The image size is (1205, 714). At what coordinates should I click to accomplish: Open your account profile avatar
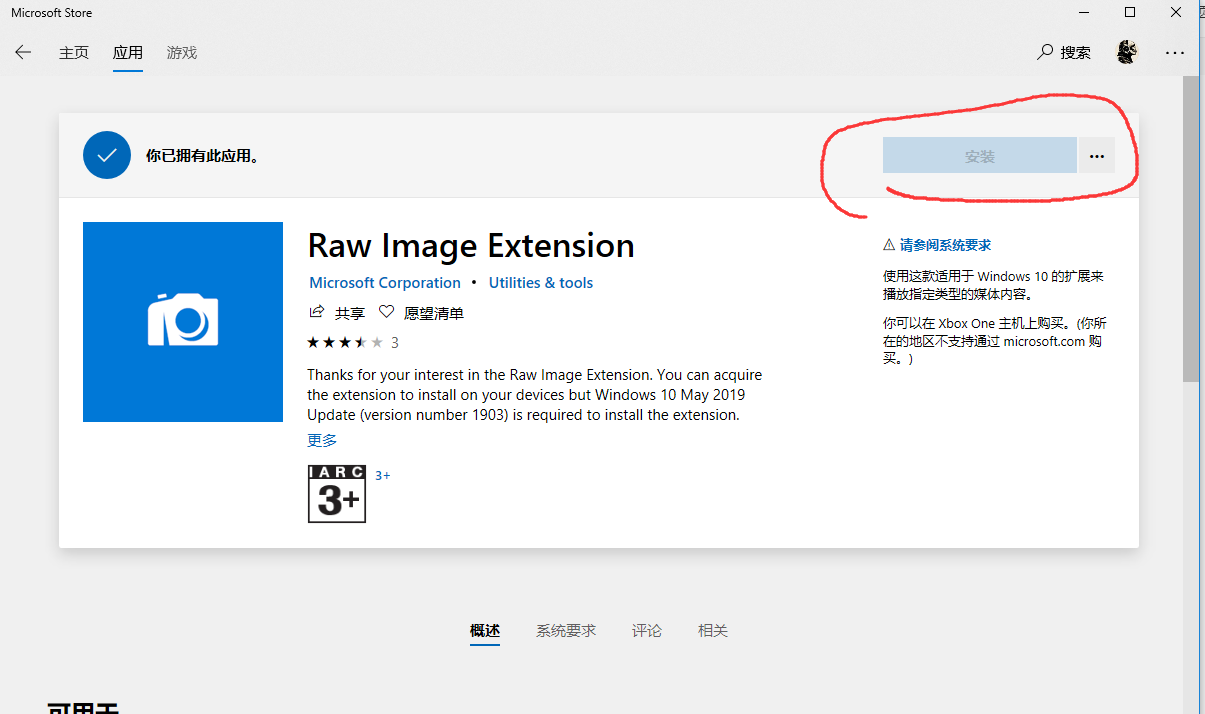click(1127, 51)
